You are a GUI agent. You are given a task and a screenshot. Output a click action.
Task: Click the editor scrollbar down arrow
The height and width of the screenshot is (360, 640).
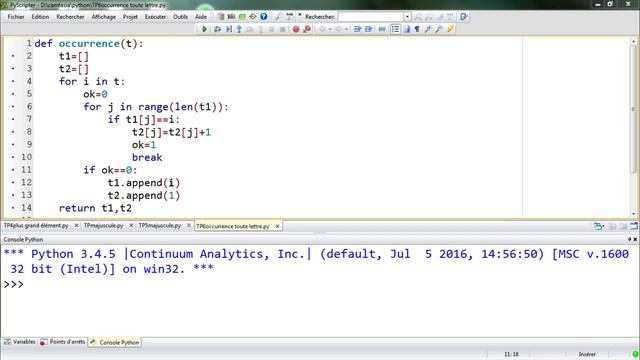(633, 213)
